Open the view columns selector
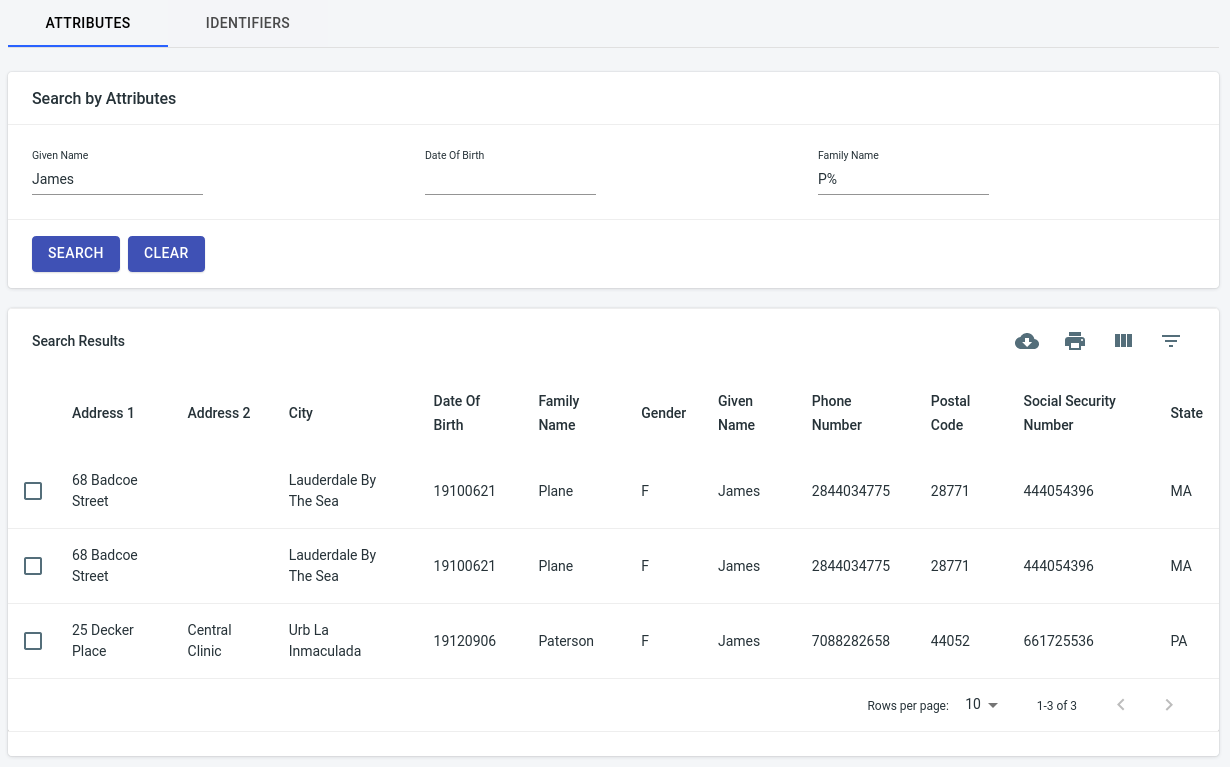Screen dimensions: 1230x767 pos(1123,341)
